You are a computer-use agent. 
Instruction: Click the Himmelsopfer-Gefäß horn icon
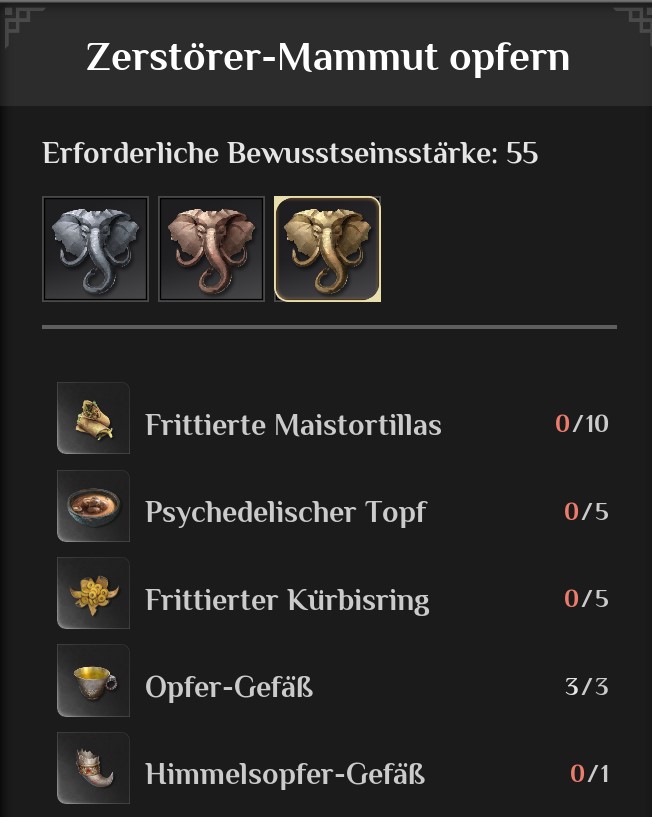[x=93, y=768]
